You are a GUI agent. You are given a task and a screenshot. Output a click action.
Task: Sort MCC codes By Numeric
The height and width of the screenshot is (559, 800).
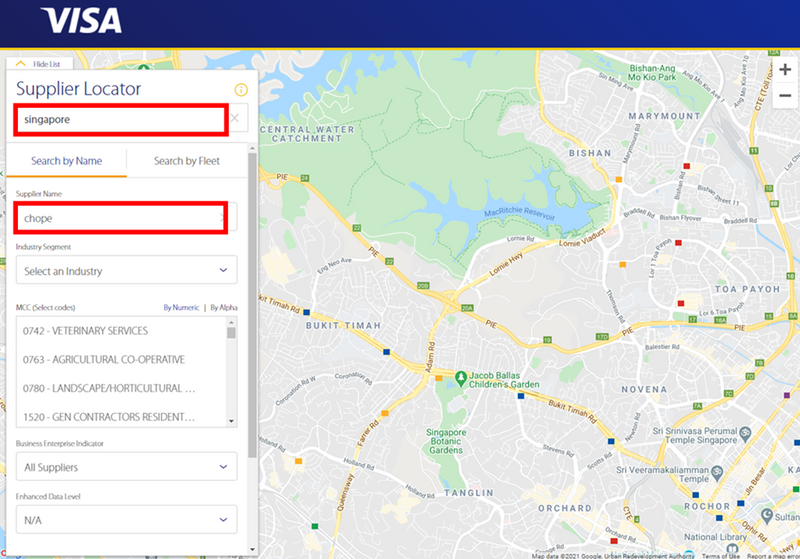[181, 308]
